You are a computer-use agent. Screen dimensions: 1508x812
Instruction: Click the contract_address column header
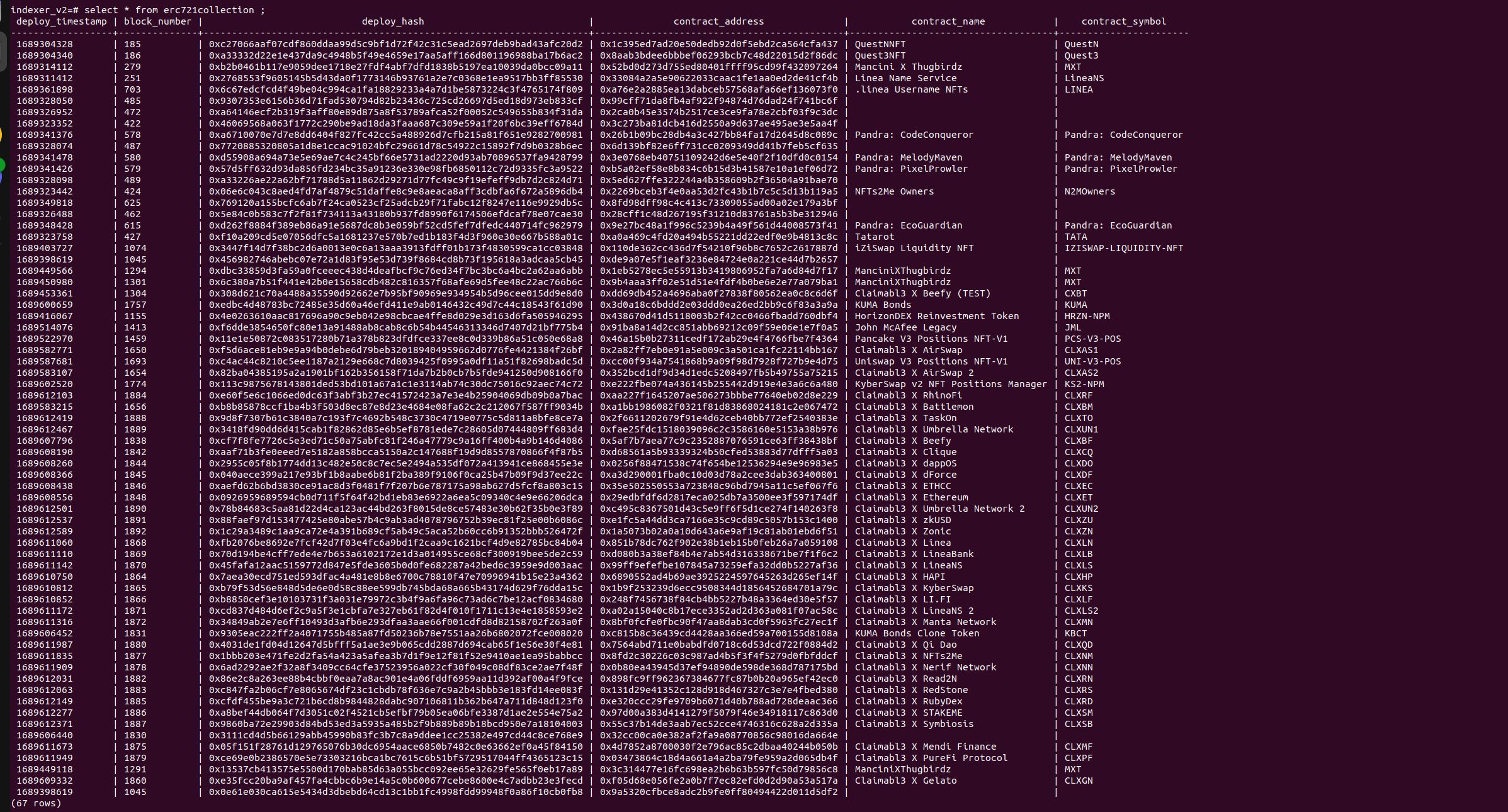point(718,21)
